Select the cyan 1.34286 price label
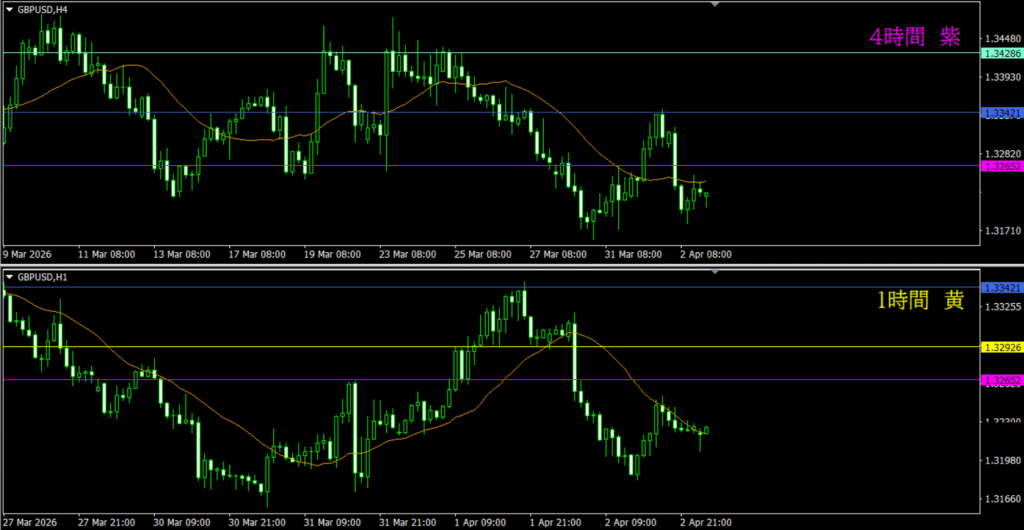Screen dimensions: 1024x530 click(x=1001, y=52)
